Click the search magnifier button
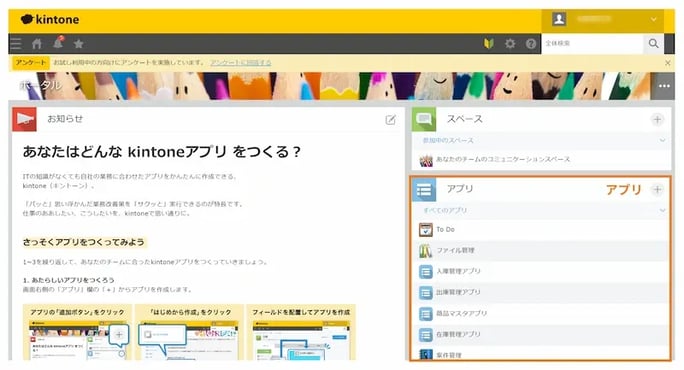 (x=653, y=43)
